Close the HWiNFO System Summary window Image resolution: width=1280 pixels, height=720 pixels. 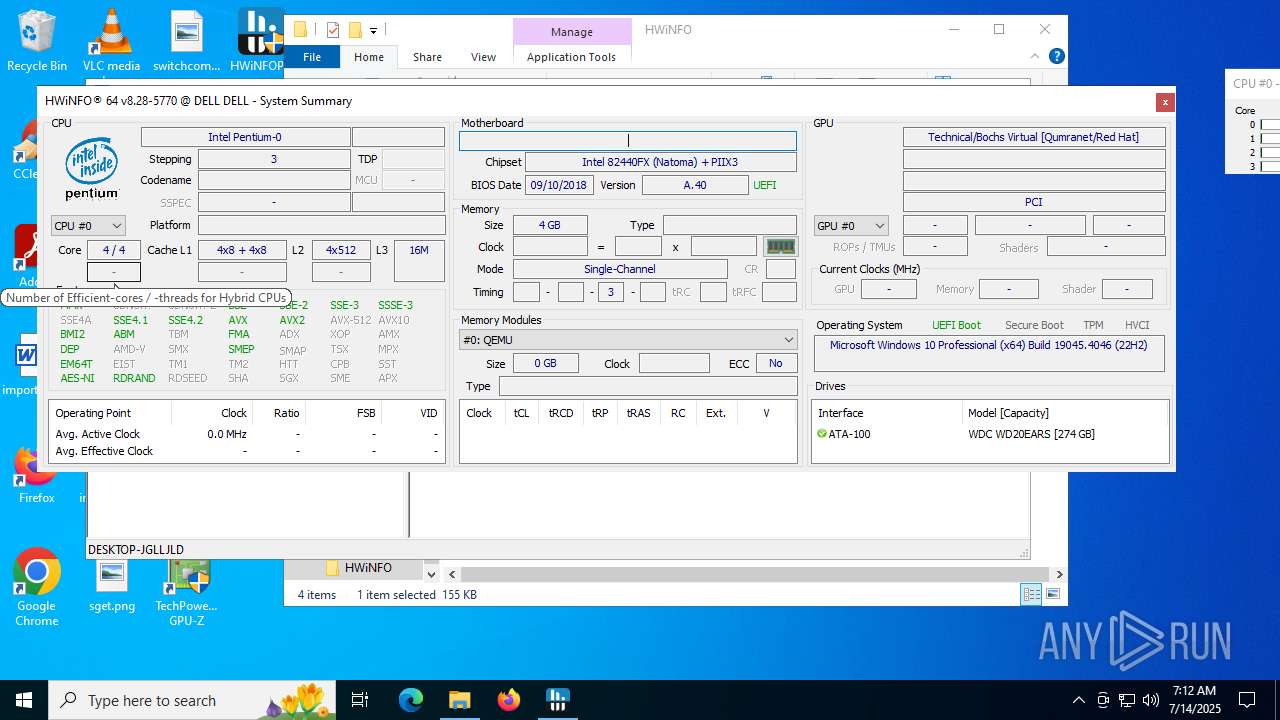coord(1164,102)
